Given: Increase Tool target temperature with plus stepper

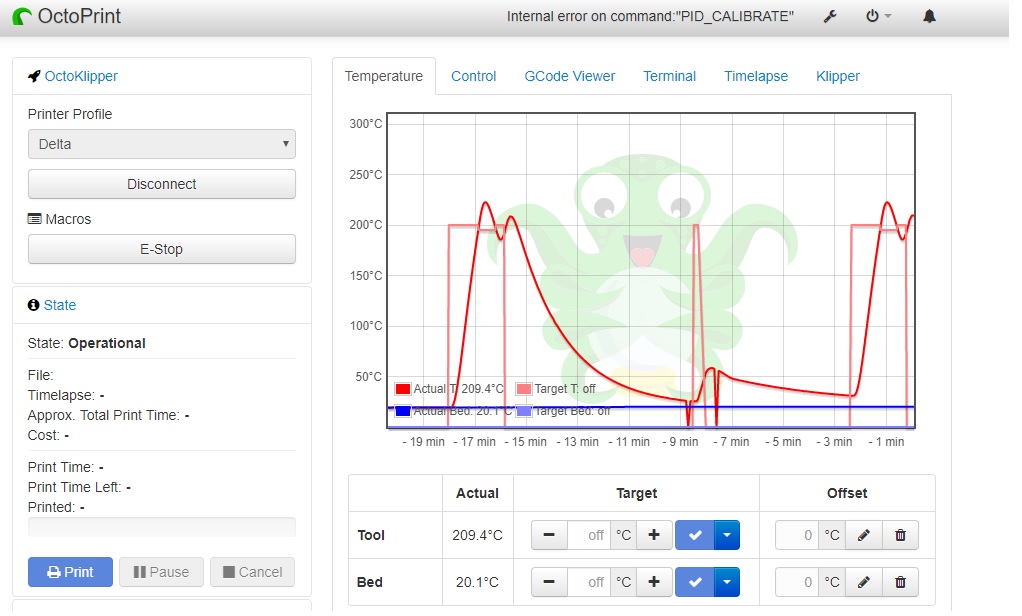Looking at the screenshot, I should point(655,535).
